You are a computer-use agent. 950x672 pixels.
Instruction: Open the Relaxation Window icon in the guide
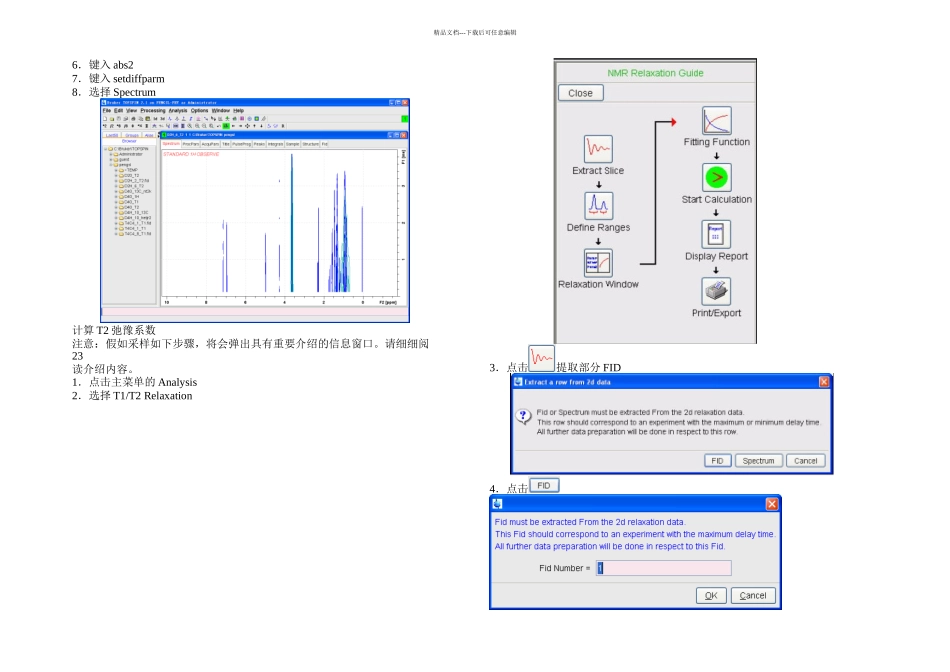coord(599,263)
